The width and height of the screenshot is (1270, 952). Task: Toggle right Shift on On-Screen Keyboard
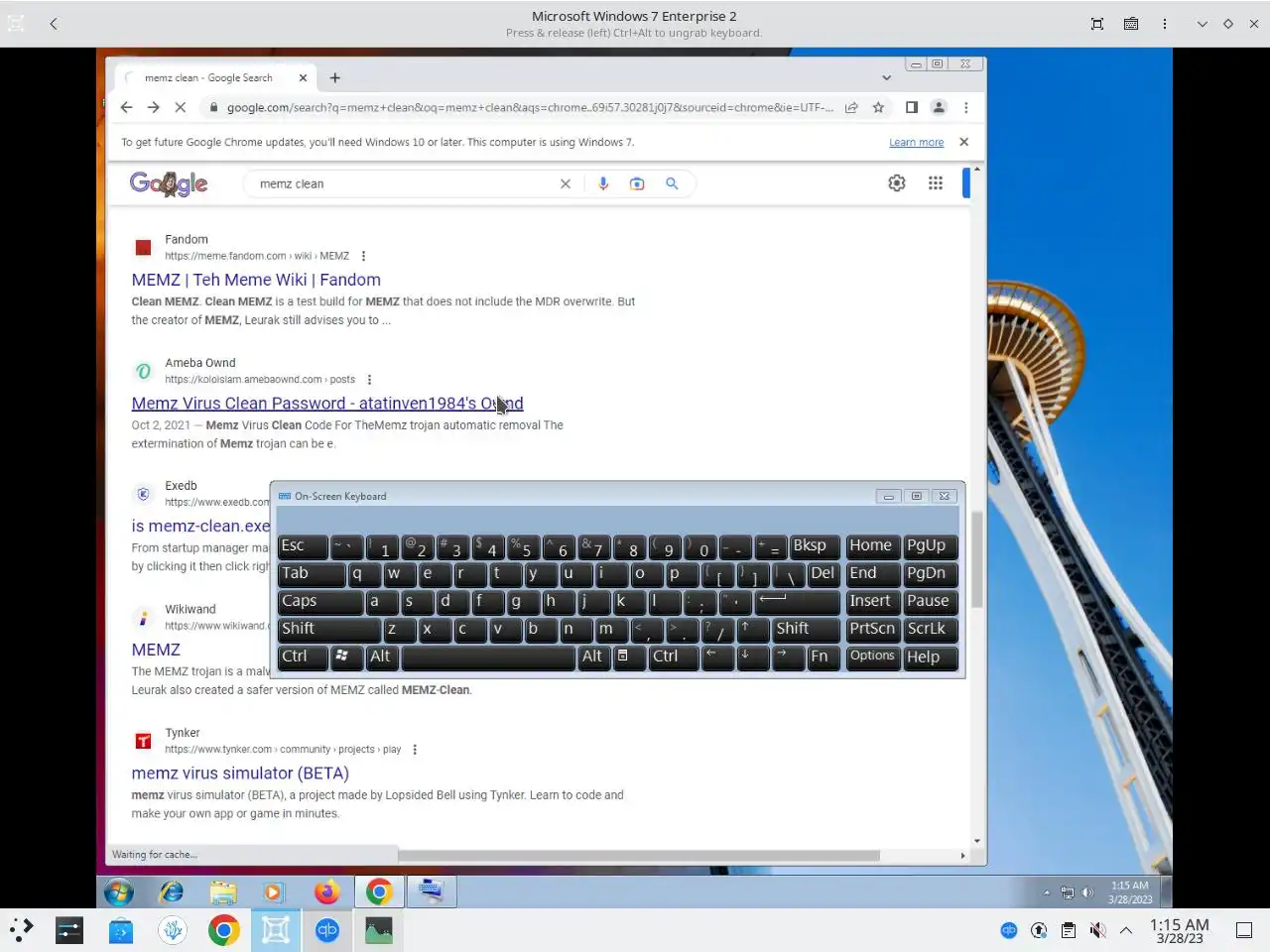(806, 630)
